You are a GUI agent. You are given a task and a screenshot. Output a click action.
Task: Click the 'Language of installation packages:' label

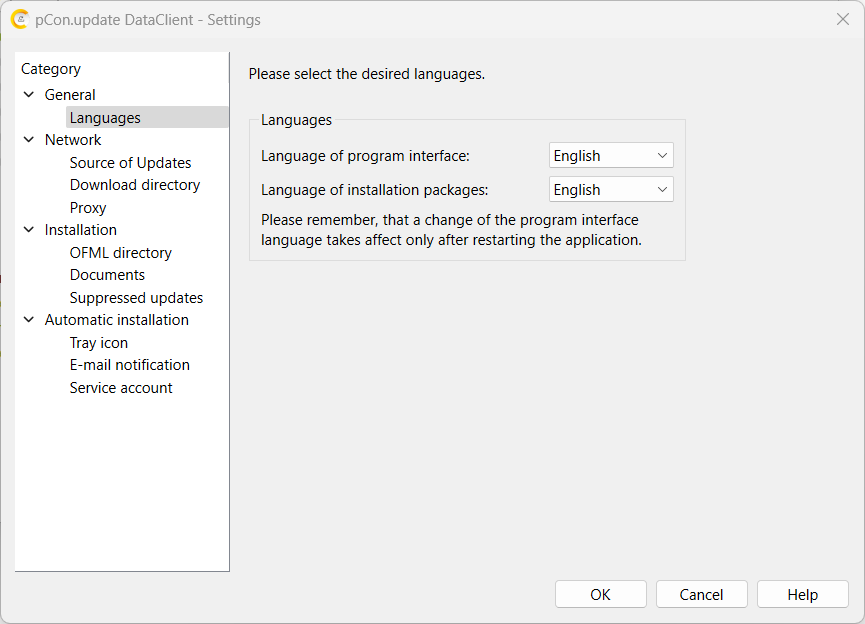pyautogui.click(x=375, y=190)
